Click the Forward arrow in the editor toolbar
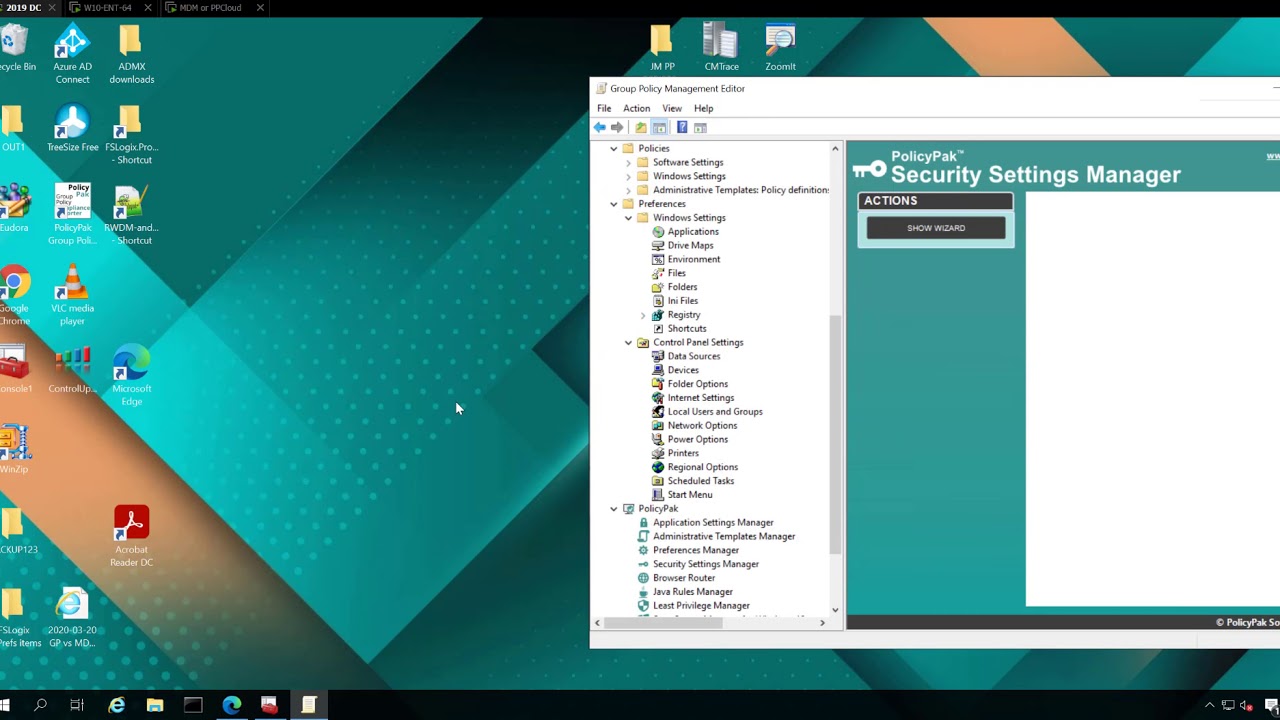 point(617,128)
